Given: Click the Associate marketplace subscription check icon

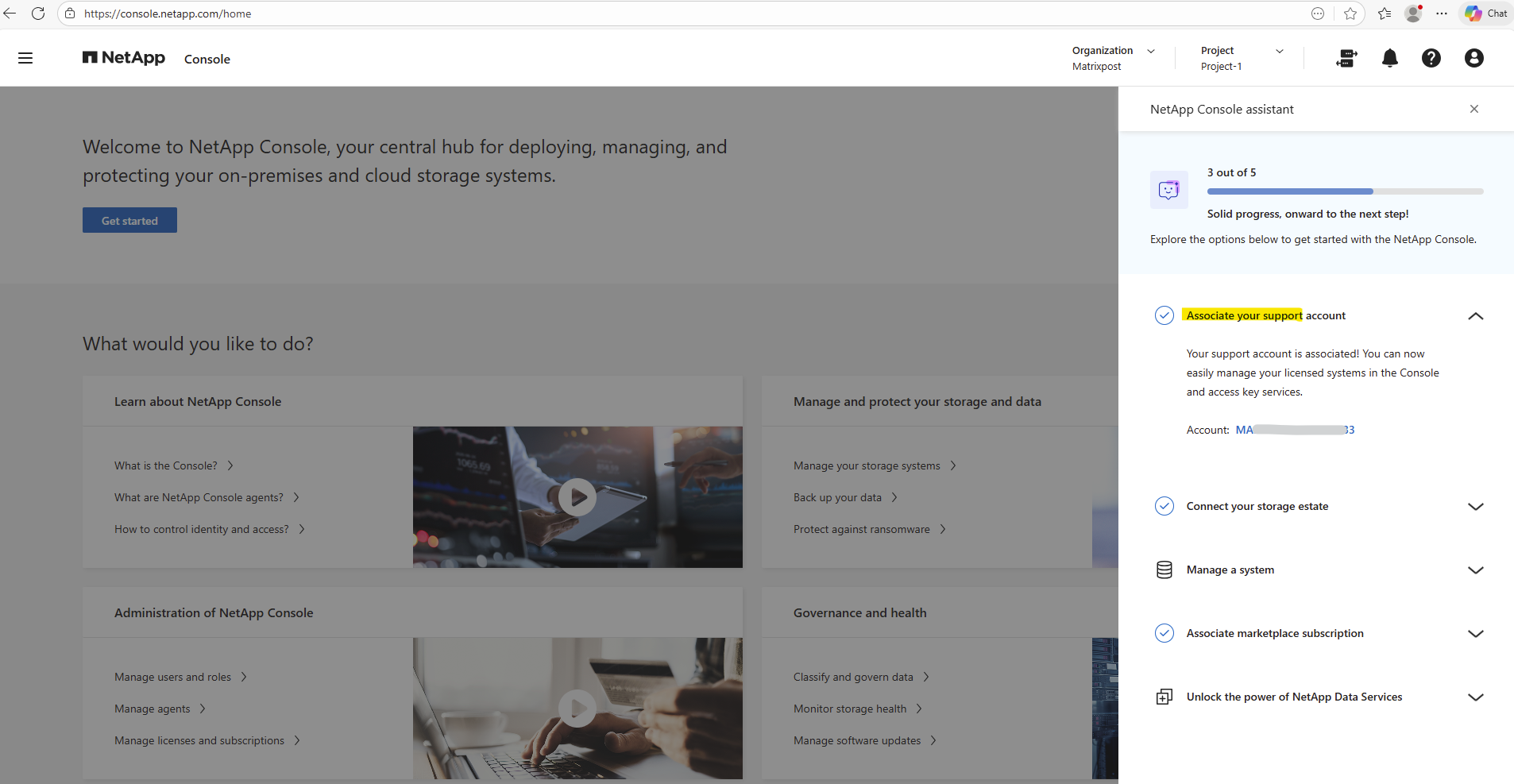Looking at the screenshot, I should click(x=1164, y=633).
